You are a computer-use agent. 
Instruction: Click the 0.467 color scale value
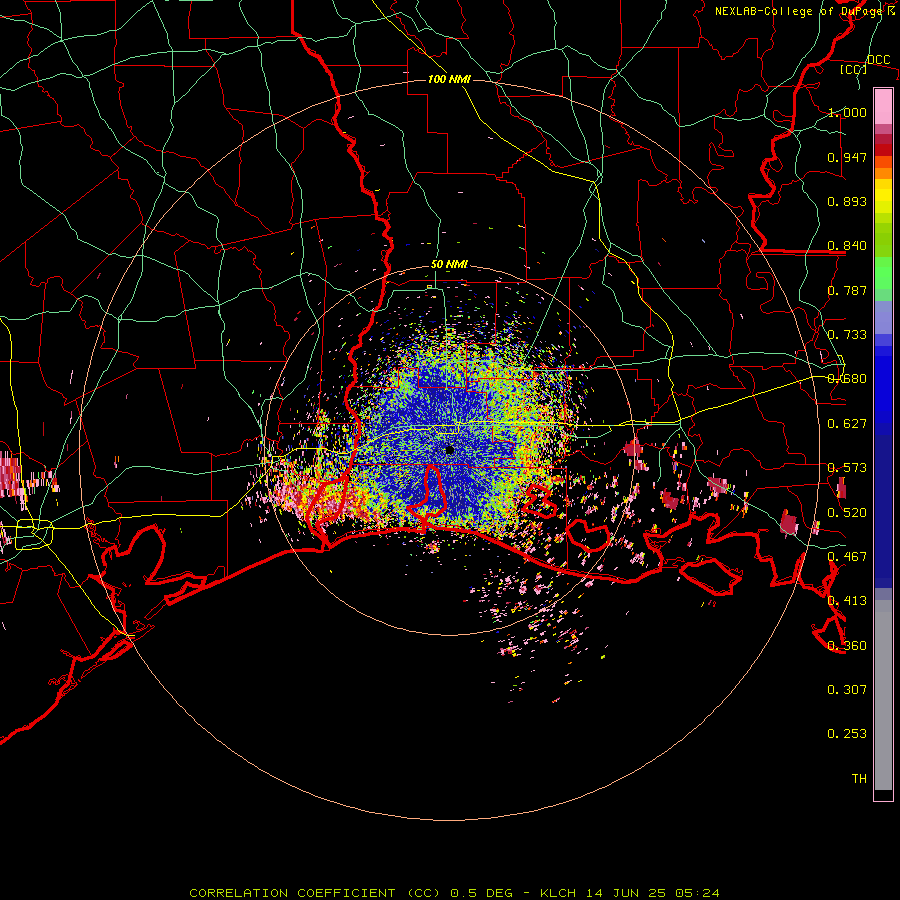click(847, 557)
